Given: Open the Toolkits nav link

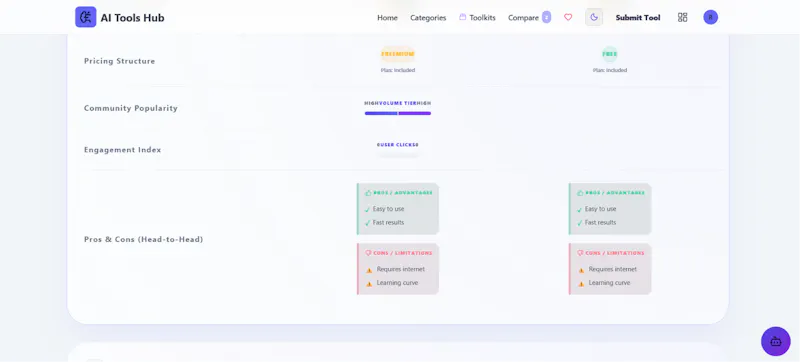Looking at the screenshot, I should [483, 18].
